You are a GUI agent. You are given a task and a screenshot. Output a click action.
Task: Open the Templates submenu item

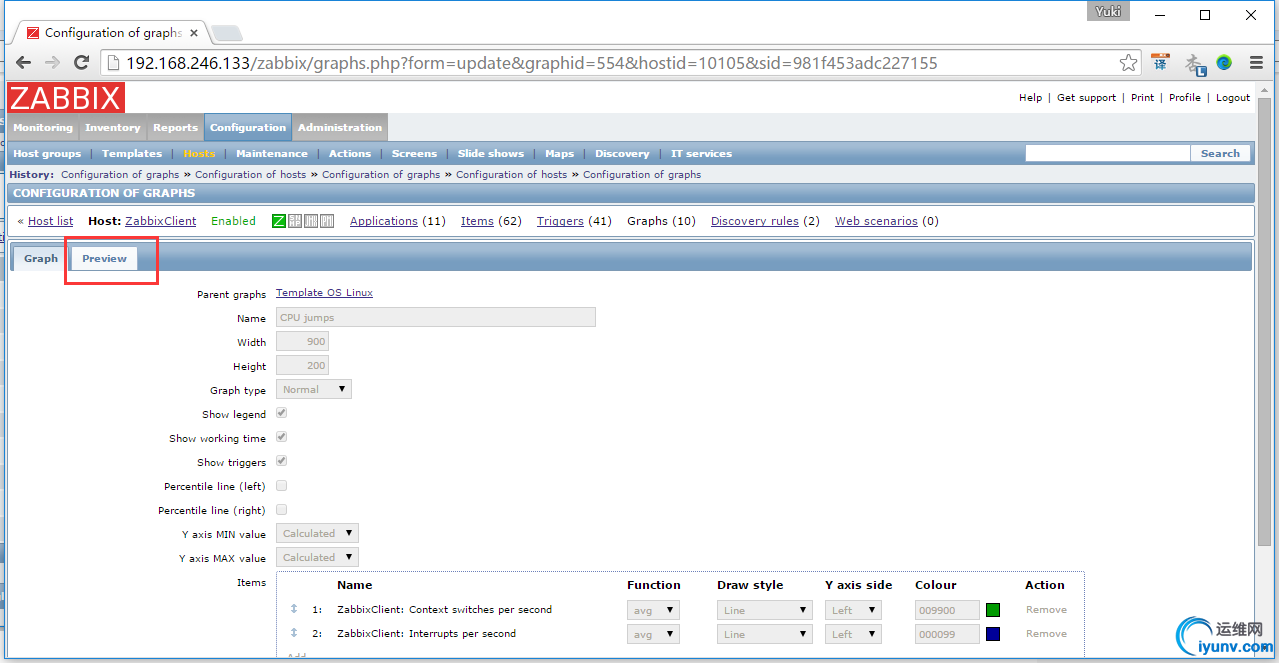coord(132,154)
